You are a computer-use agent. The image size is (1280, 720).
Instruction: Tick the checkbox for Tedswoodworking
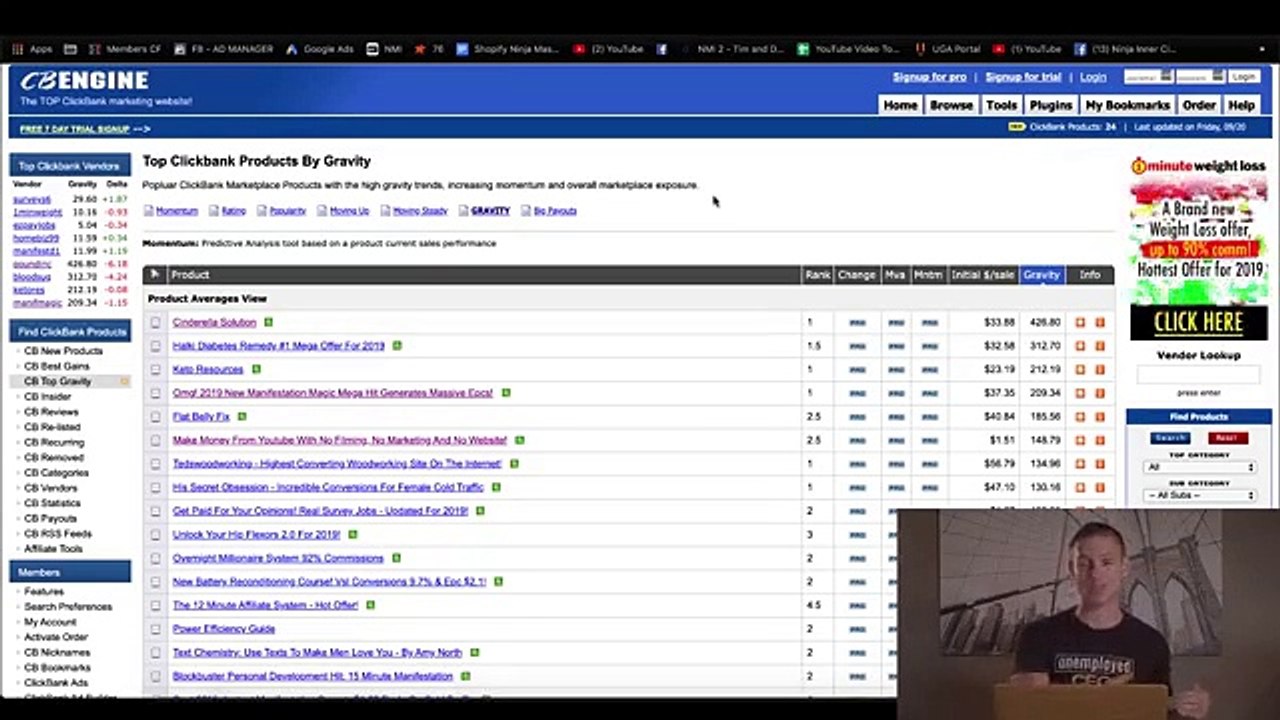pos(155,464)
